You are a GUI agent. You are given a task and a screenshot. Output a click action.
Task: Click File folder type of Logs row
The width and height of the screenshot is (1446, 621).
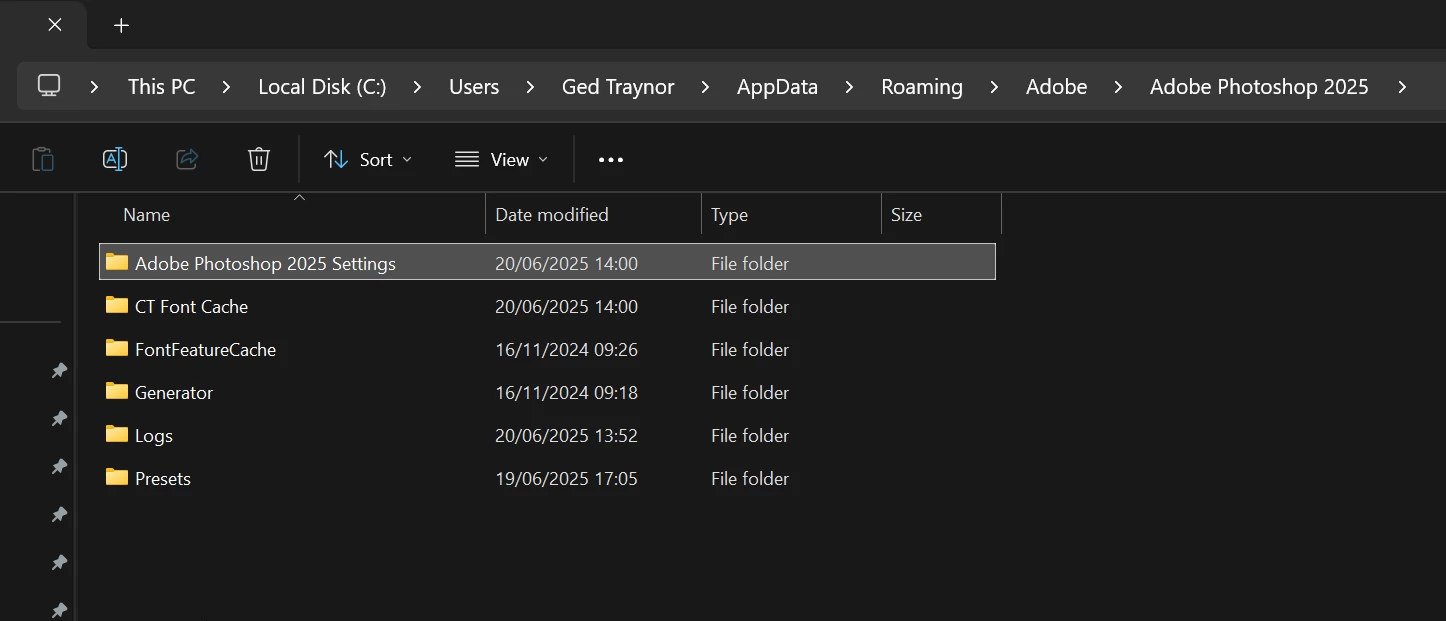tap(750, 436)
